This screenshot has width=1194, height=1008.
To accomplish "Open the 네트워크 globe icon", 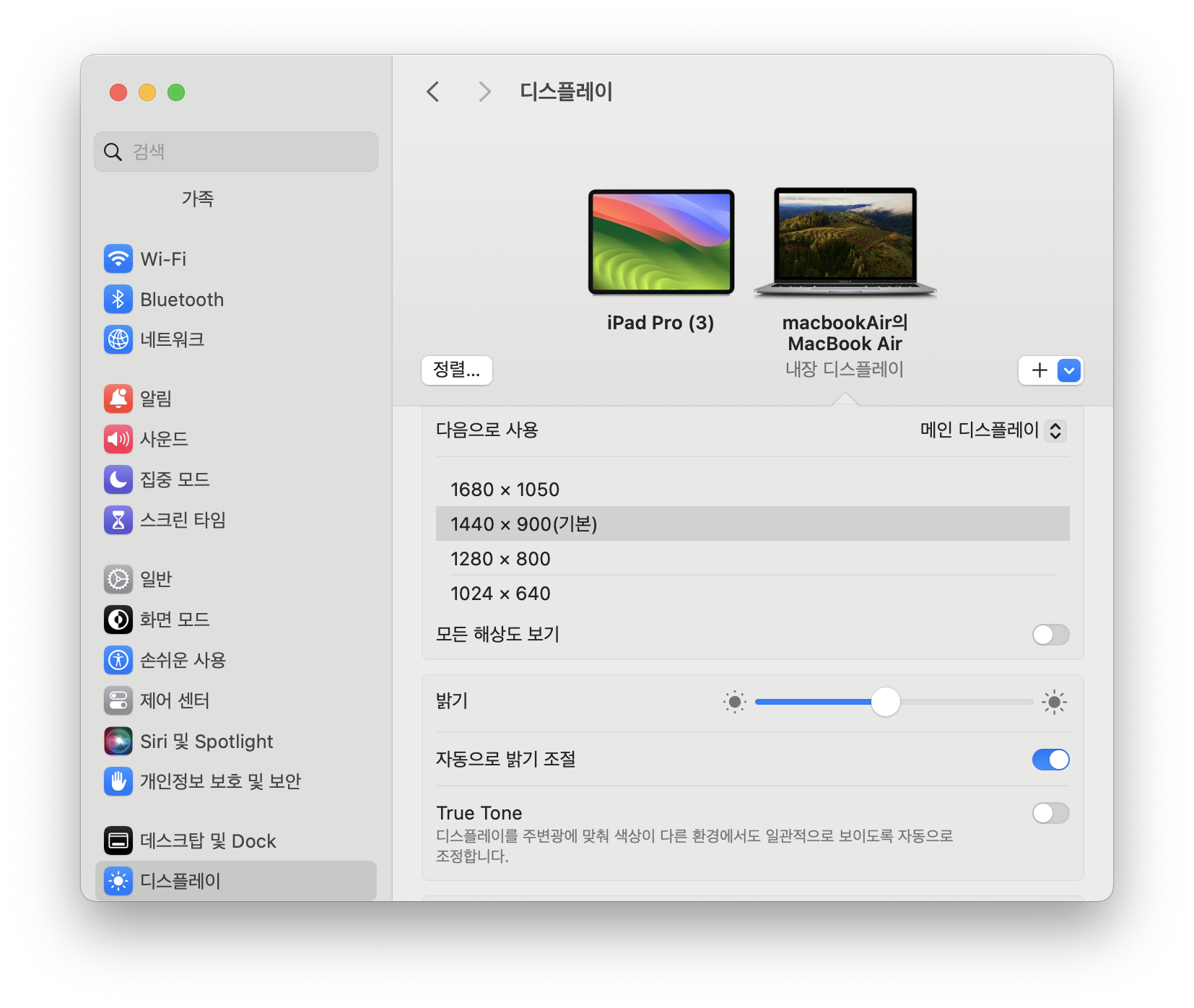I will point(118,339).
